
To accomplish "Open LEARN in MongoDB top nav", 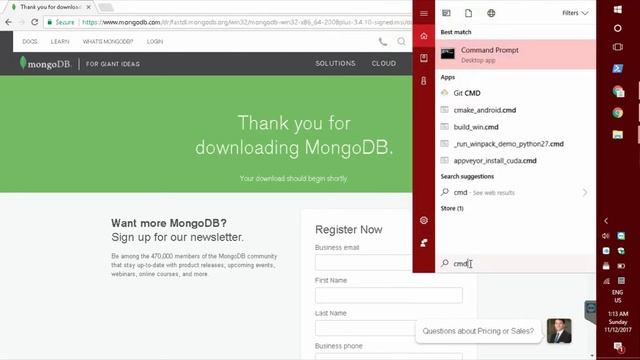I will (60, 42).
